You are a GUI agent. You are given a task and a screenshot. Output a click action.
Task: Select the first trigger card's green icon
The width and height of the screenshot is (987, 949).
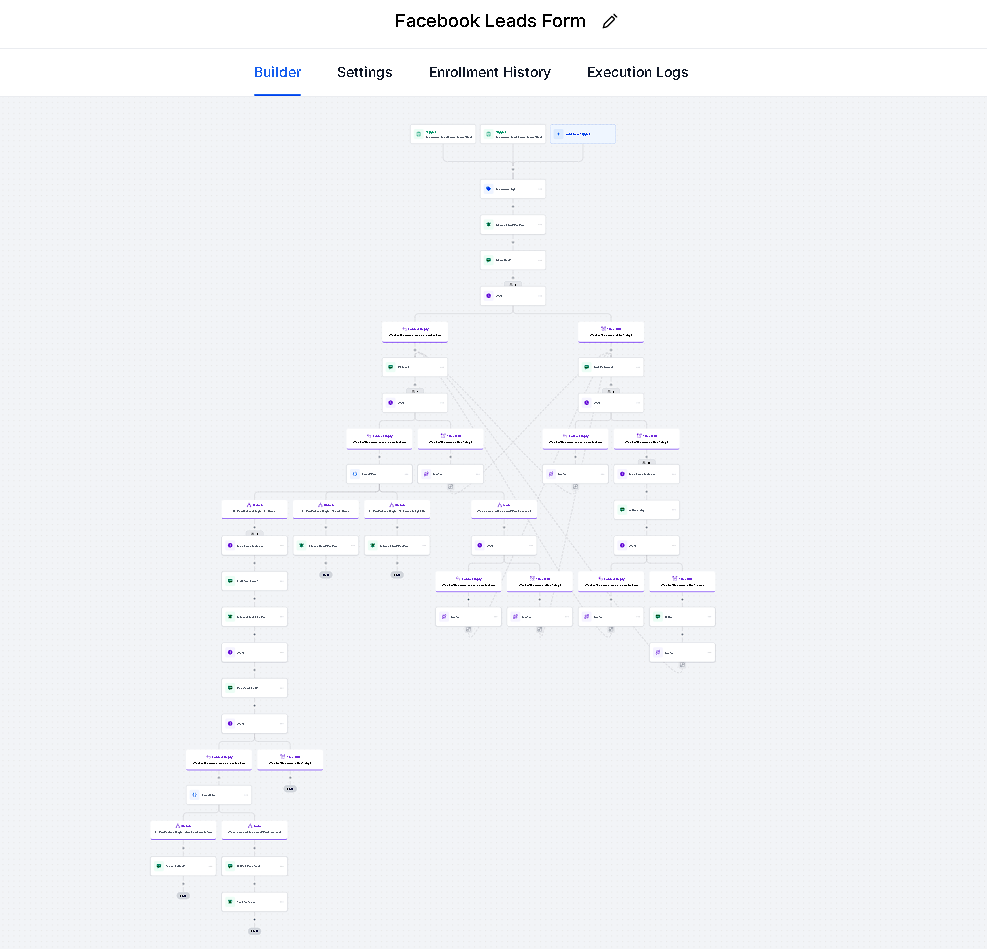[418, 134]
